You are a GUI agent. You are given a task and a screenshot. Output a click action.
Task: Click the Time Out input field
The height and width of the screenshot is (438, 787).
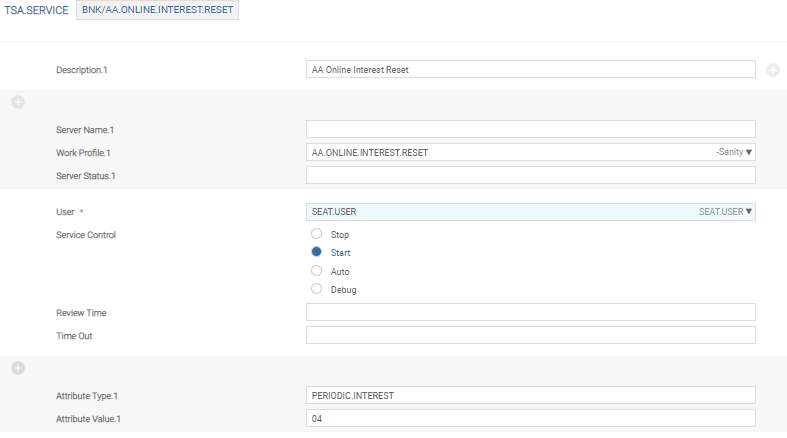point(530,335)
